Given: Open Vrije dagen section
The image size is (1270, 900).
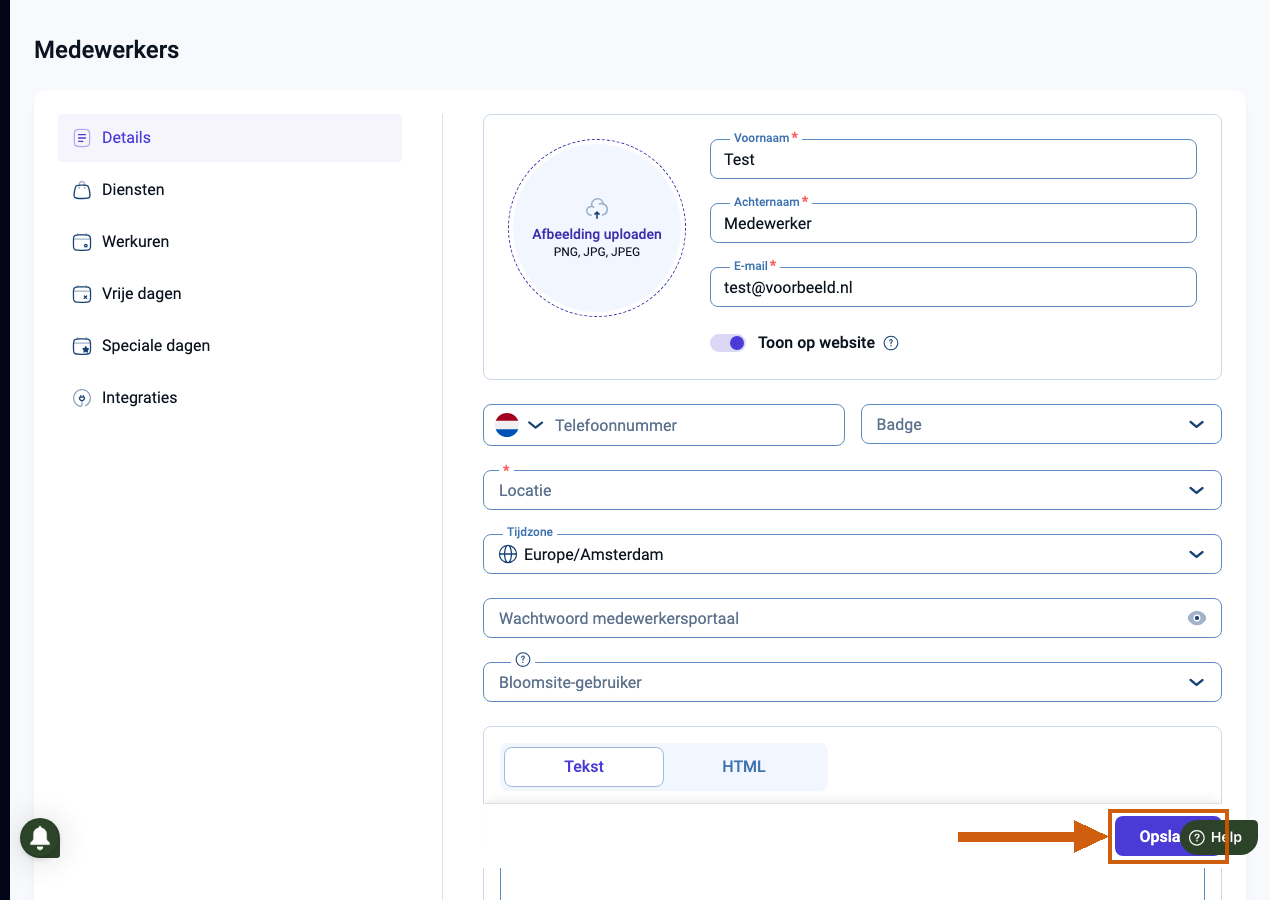Looking at the screenshot, I should coord(230,294).
